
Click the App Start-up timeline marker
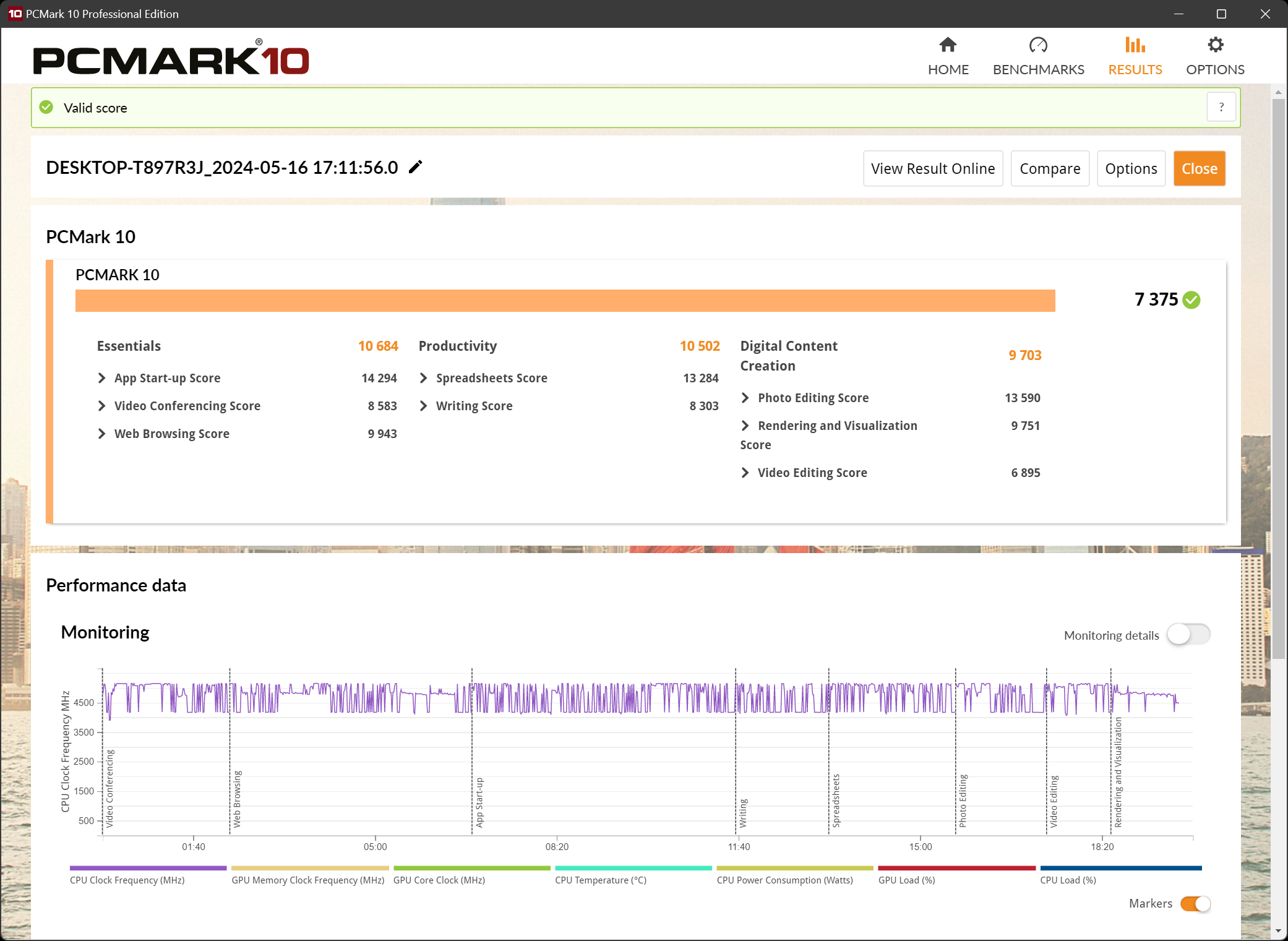click(479, 802)
